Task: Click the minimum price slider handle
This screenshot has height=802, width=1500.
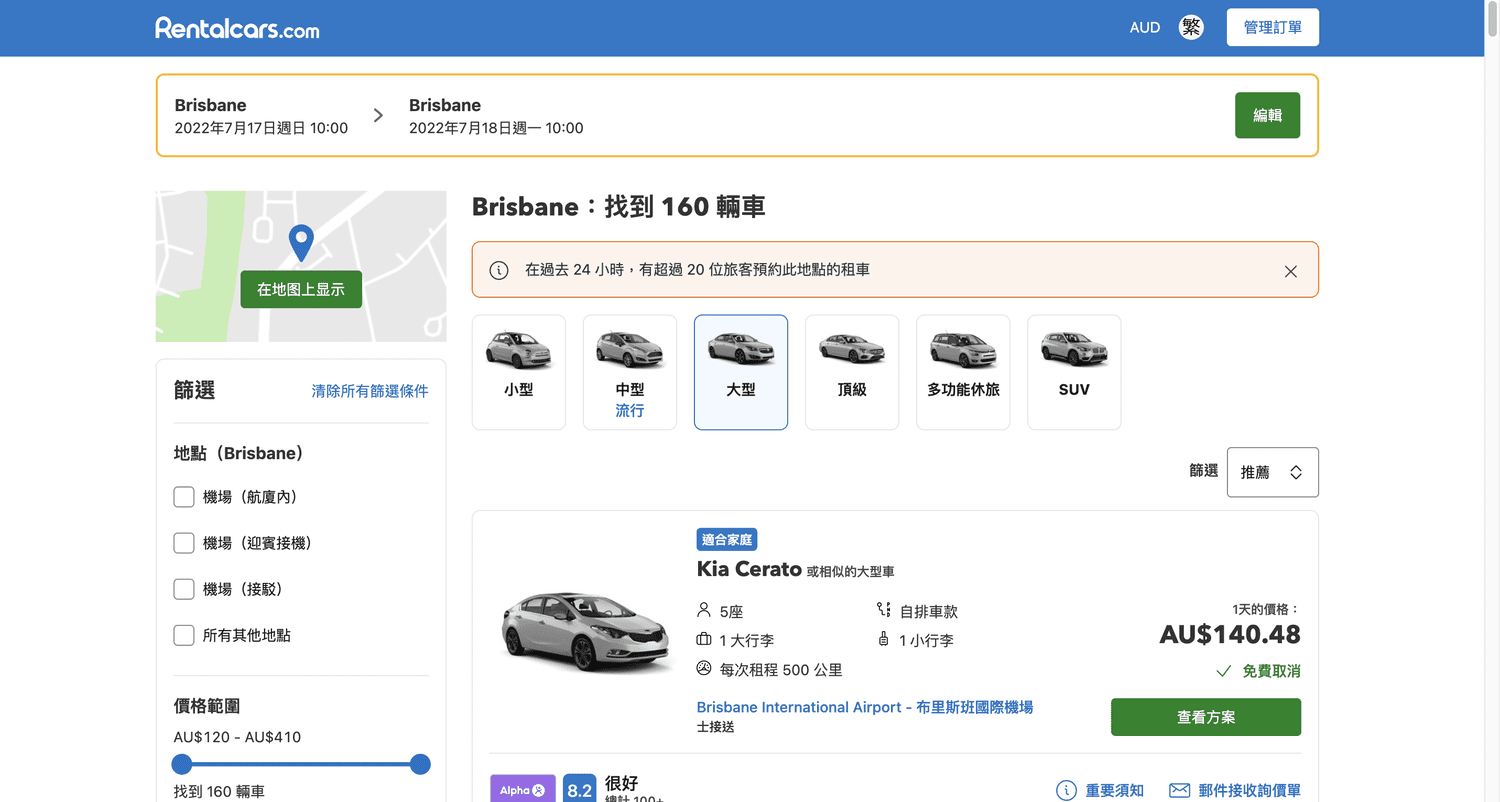Action: point(182,764)
